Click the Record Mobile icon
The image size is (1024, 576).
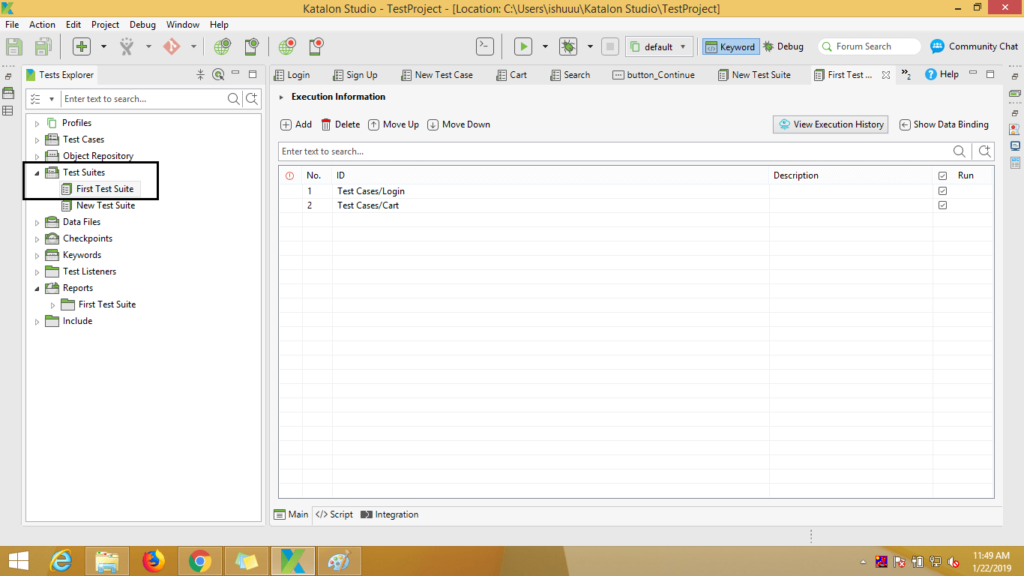(x=316, y=46)
